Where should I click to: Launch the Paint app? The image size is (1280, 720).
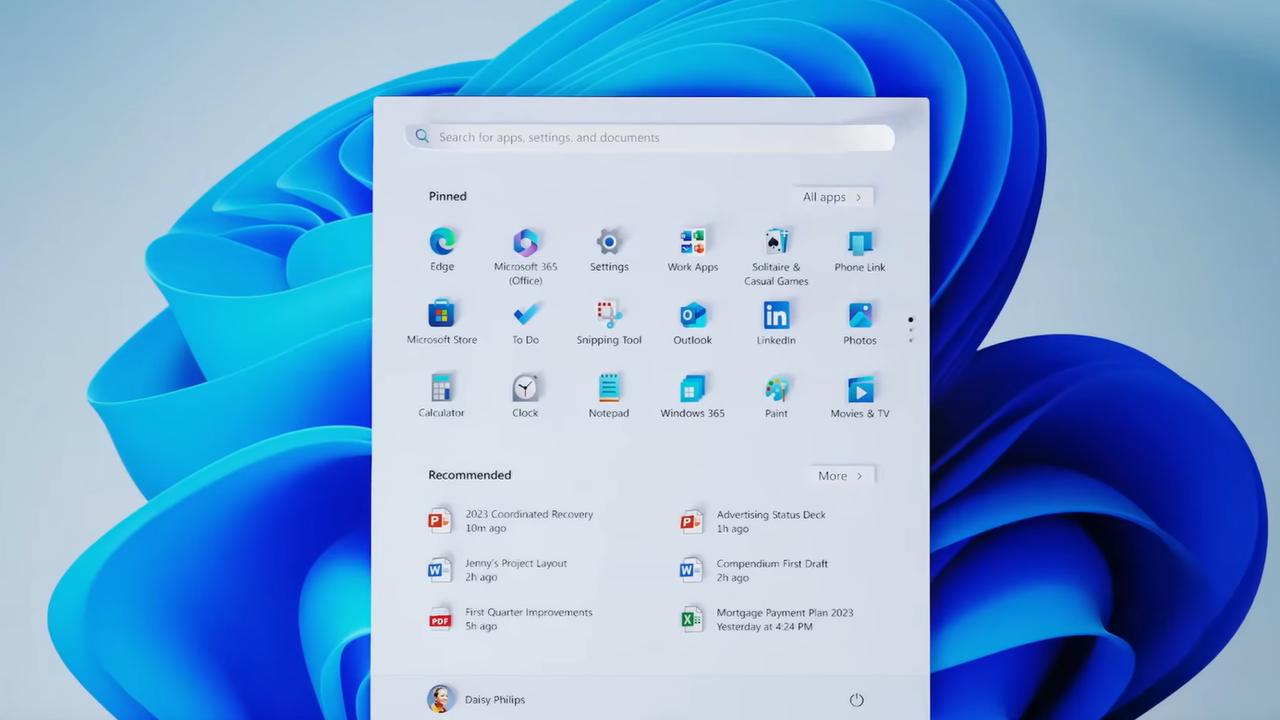point(776,396)
